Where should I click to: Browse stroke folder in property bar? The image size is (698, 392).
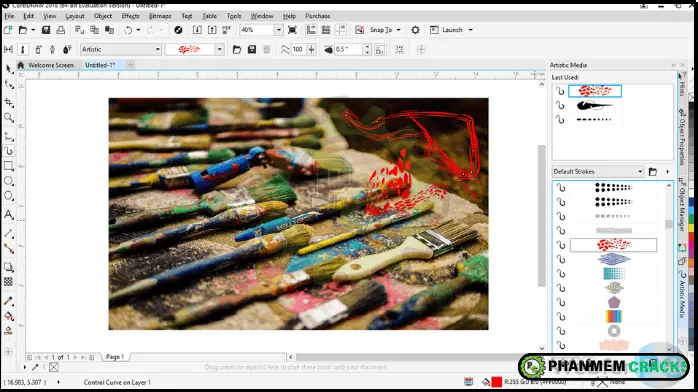pos(237,49)
